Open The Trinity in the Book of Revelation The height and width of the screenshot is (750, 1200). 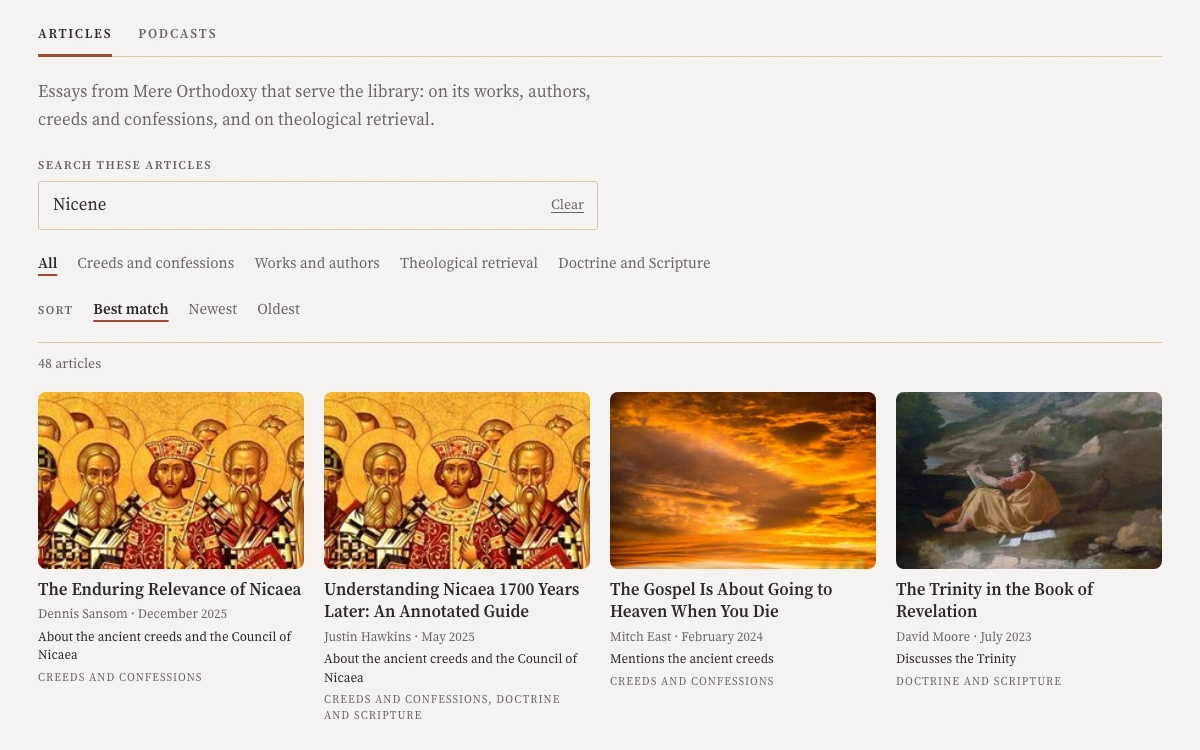[995, 600]
